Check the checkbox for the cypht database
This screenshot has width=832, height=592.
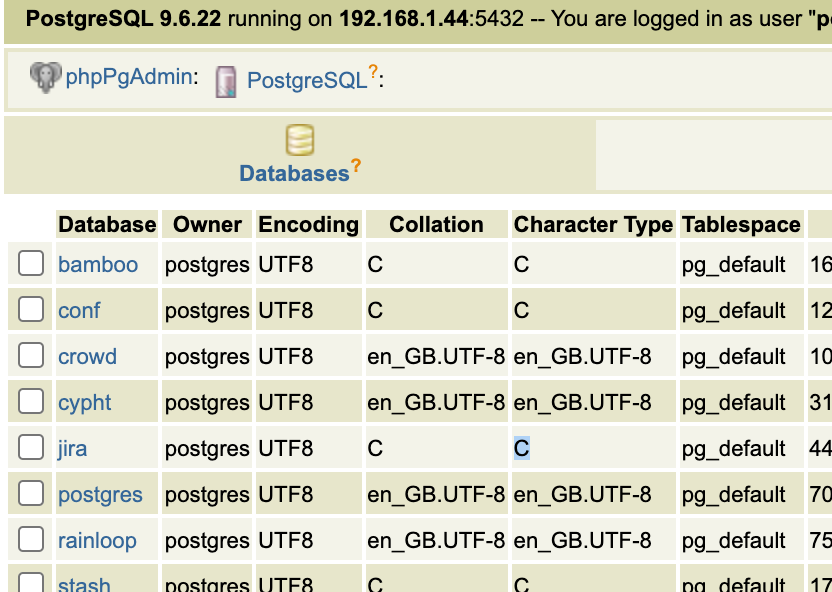point(29,402)
